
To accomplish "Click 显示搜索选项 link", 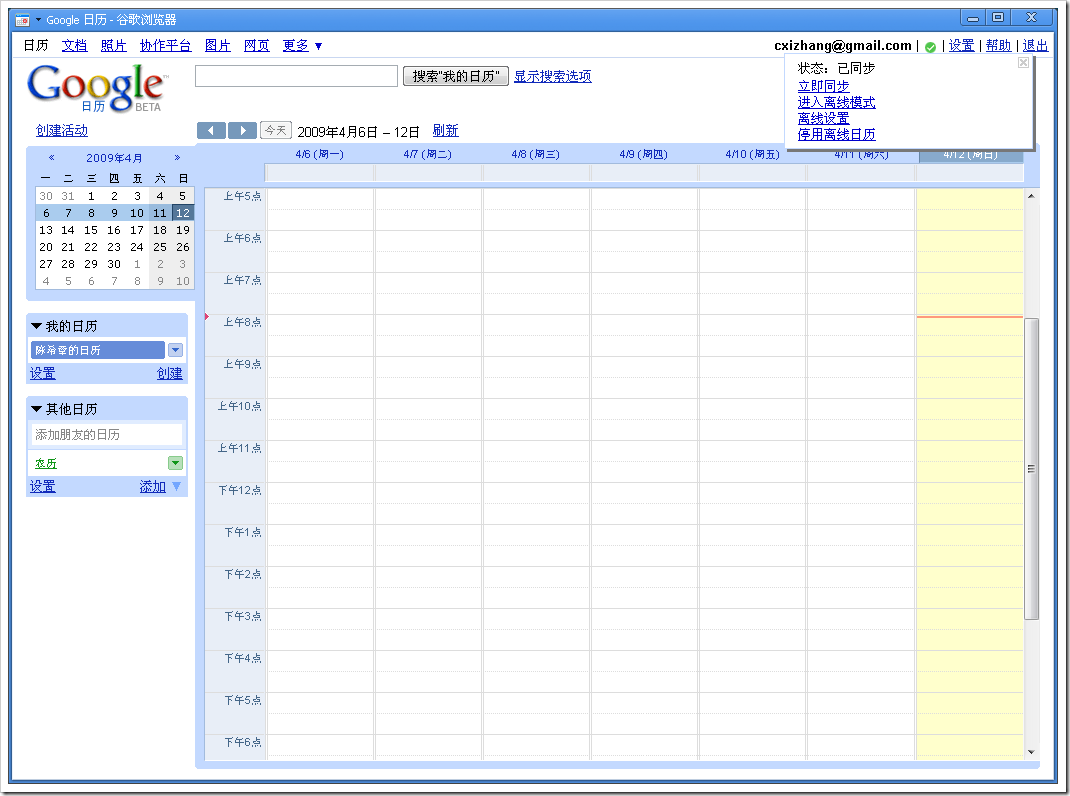I will point(553,76).
